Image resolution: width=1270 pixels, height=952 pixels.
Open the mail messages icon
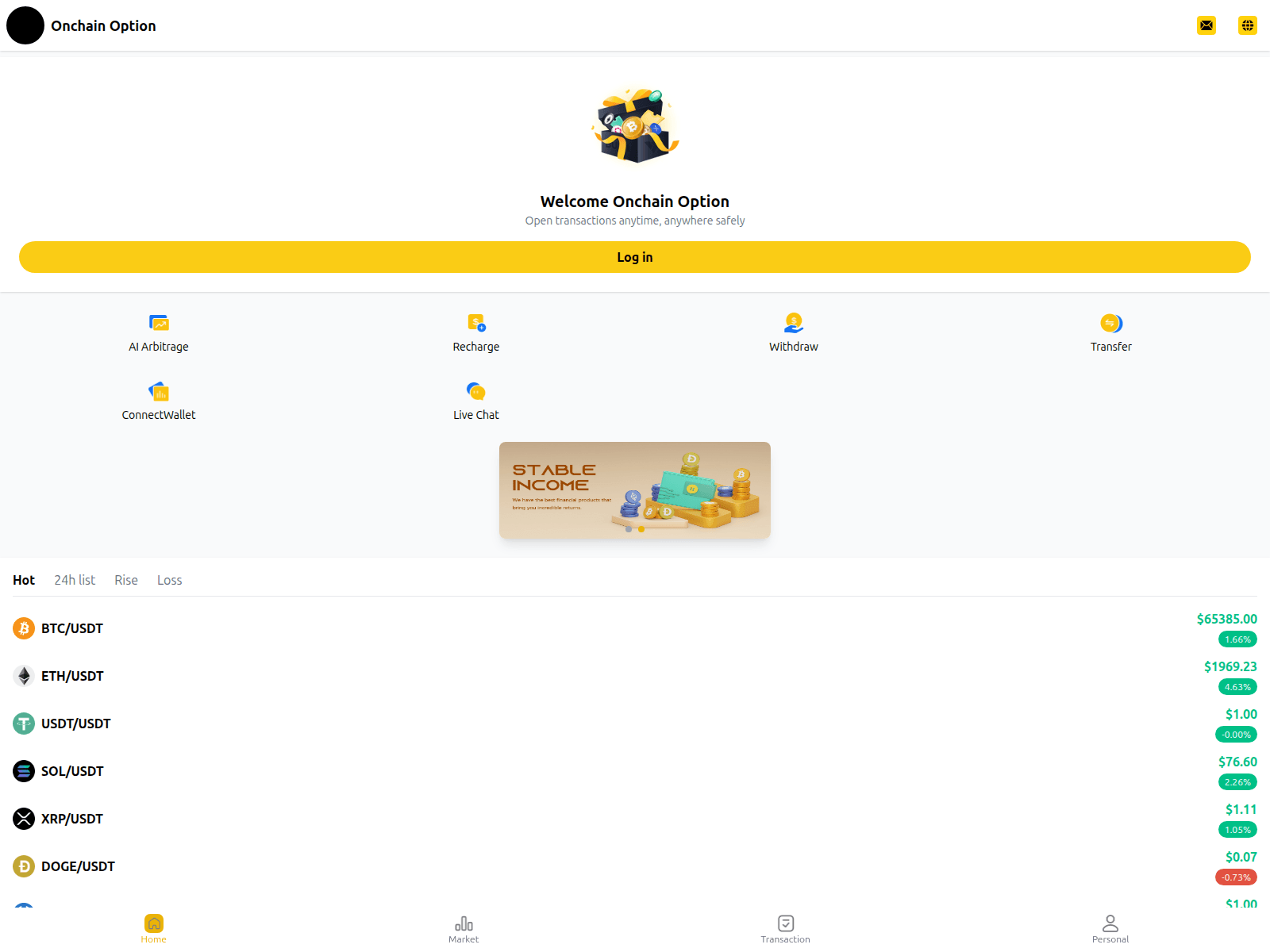coord(1206,25)
